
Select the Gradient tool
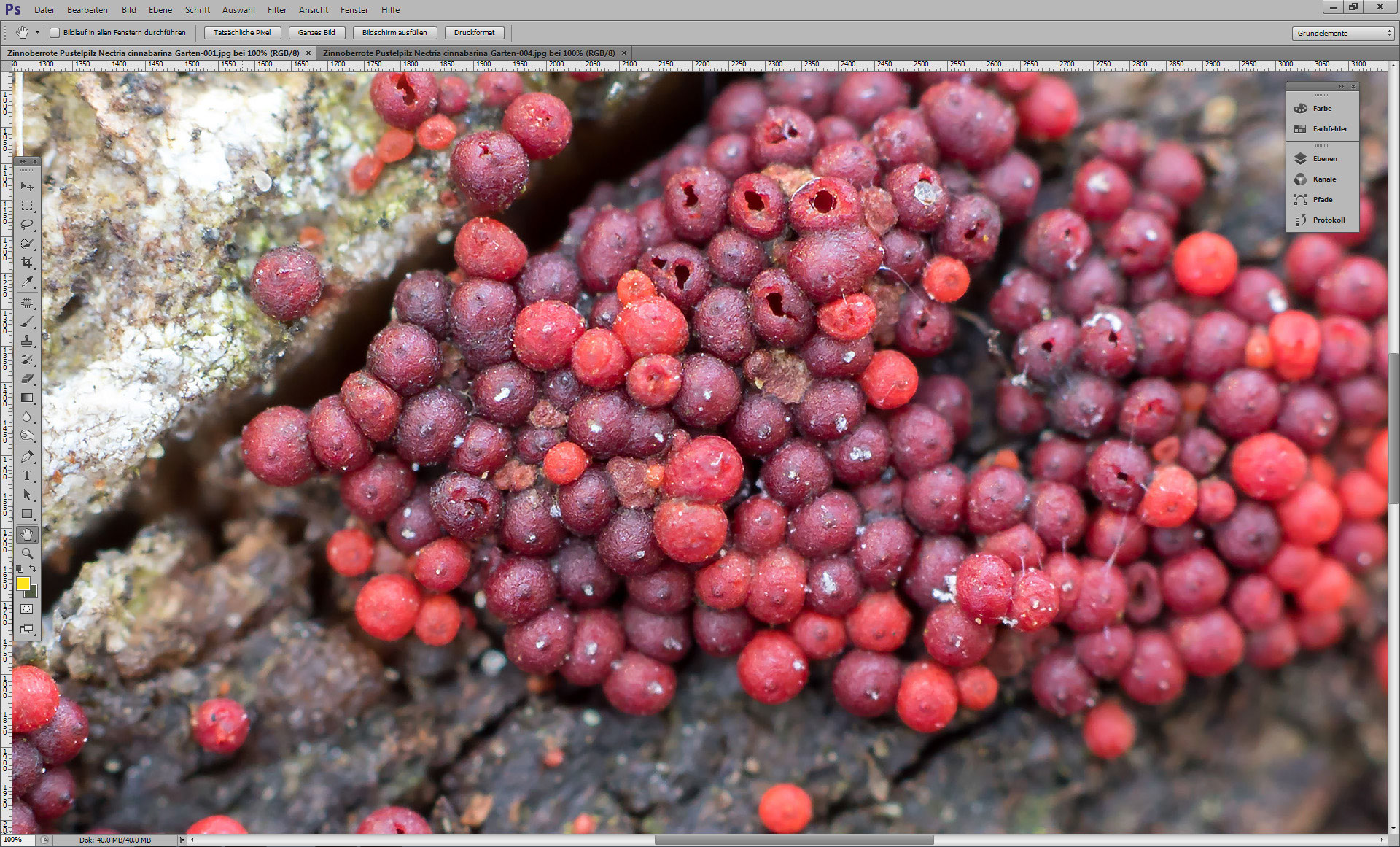pos(27,398)
